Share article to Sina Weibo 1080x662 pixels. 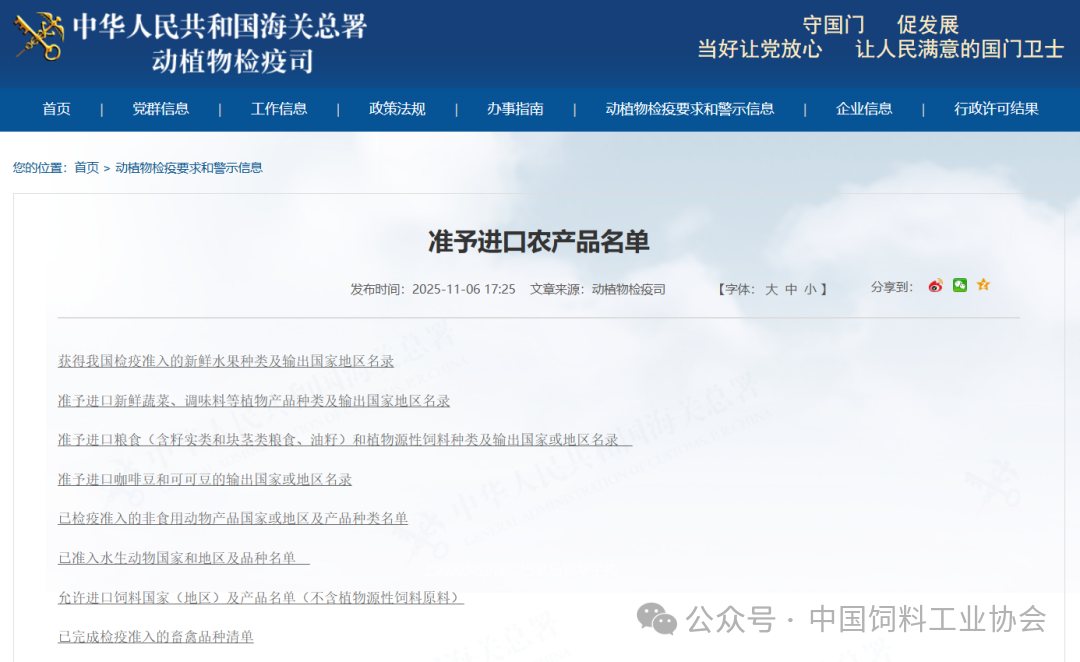pyautogui.click(x=935, y=286)
